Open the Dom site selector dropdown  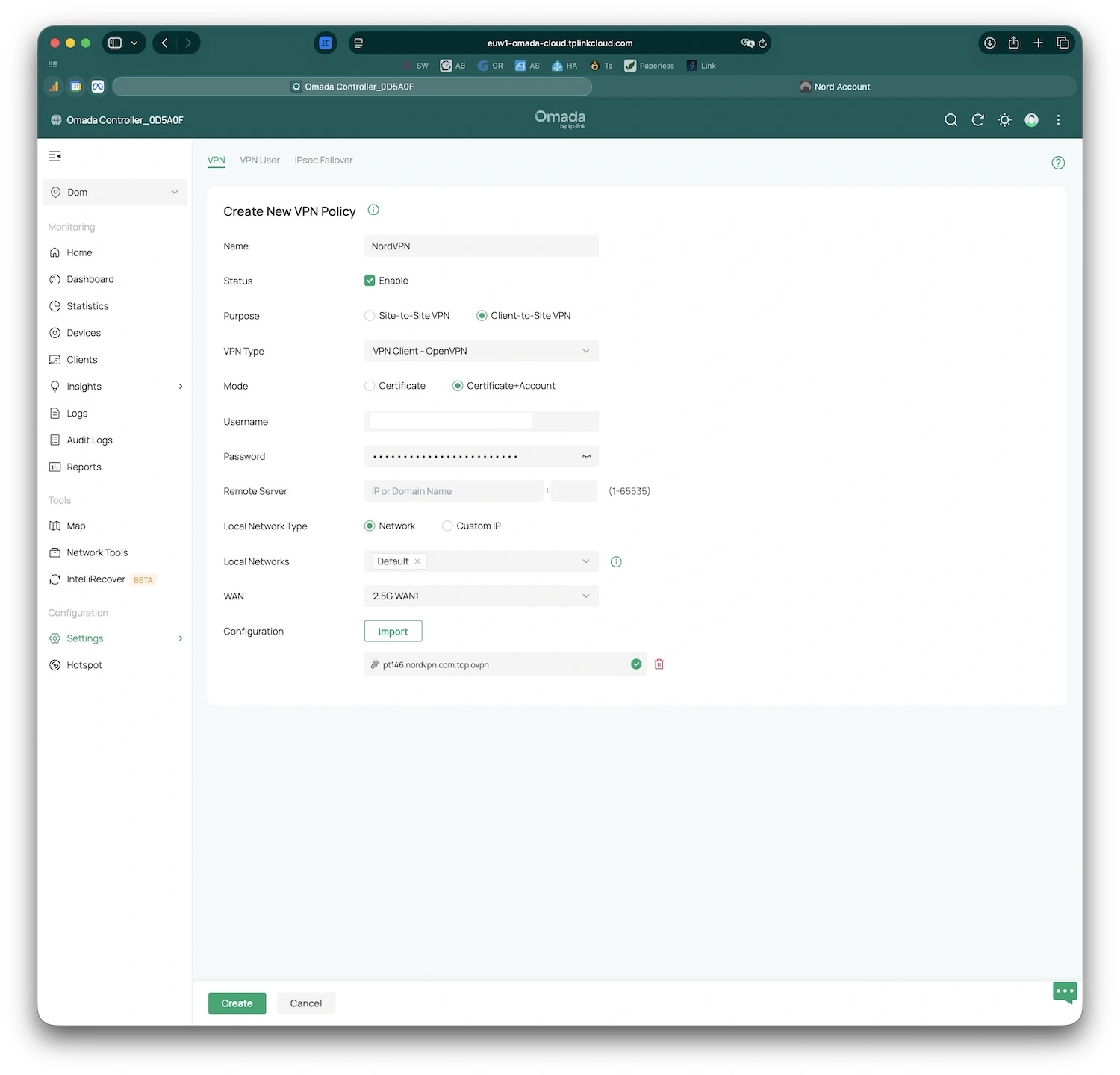[x=115, y=193]
